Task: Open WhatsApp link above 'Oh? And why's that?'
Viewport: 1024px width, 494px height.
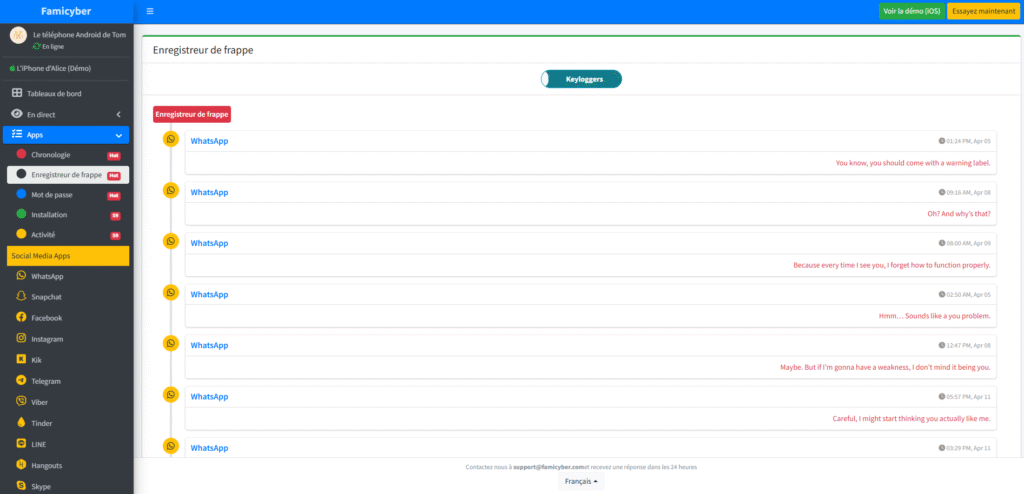Action: (x=209, y=192)
